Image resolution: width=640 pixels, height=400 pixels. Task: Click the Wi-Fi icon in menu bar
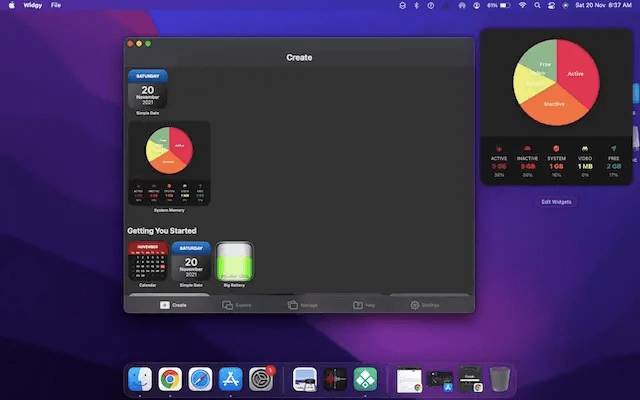[521, 5]
